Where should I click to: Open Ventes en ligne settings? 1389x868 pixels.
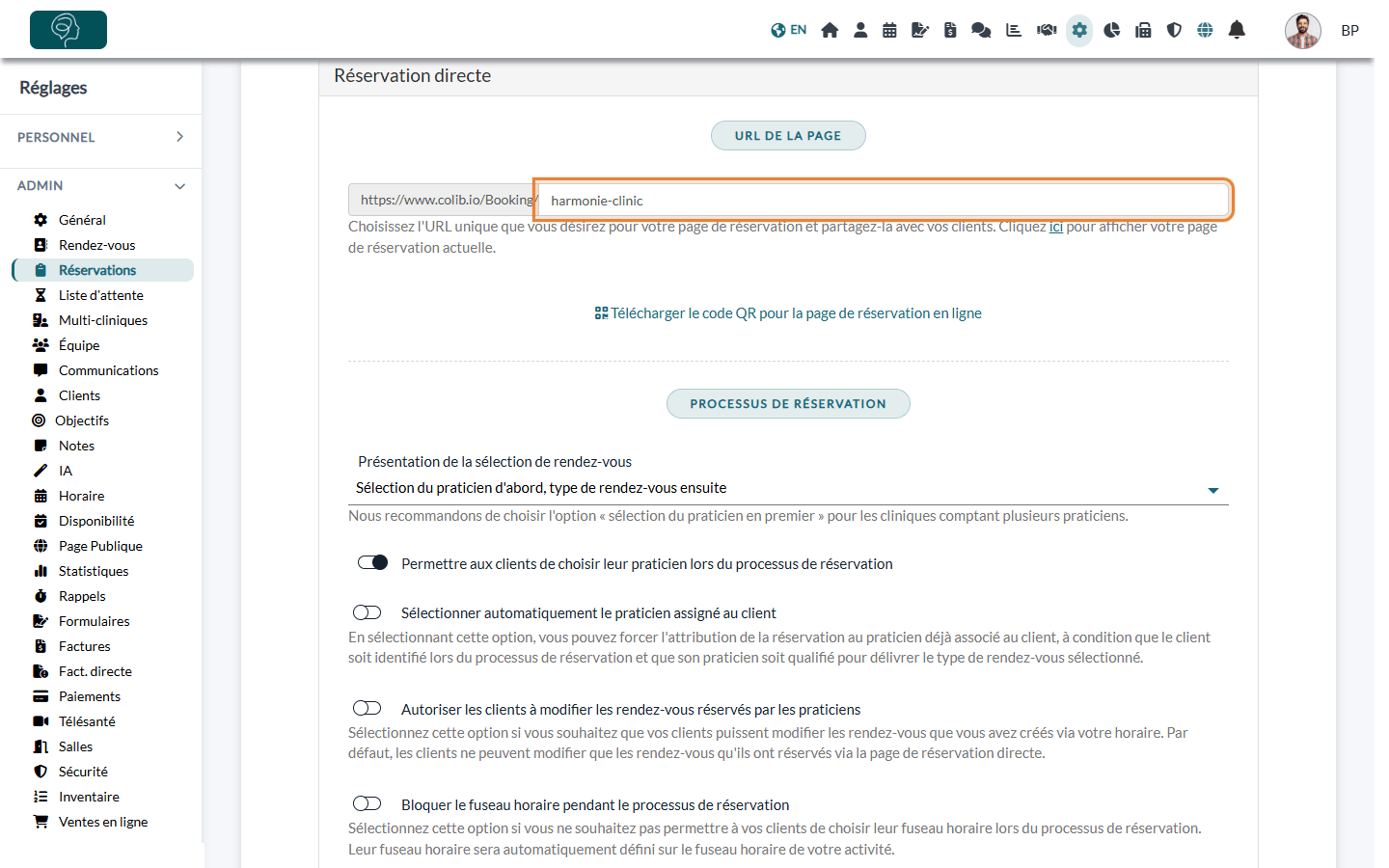coord(102,822)
